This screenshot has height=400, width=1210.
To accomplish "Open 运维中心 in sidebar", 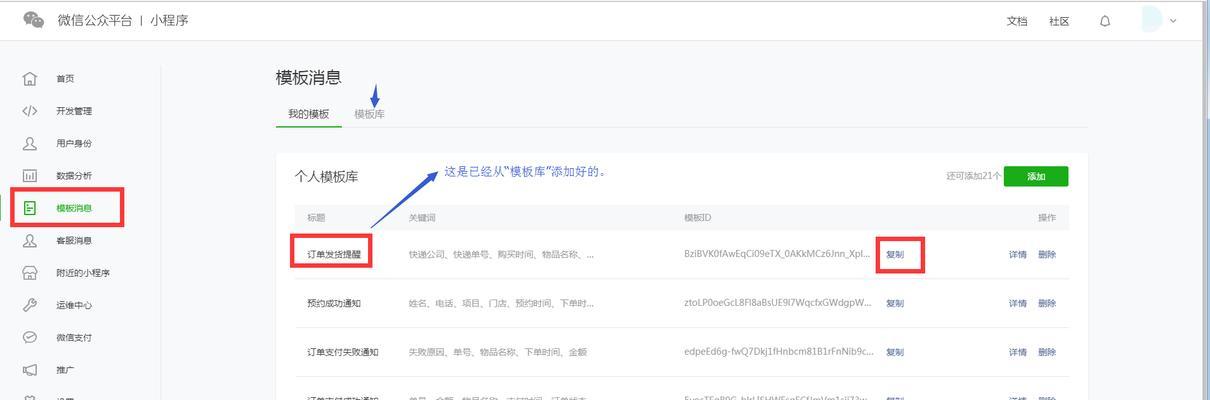I will coord(74,305).
